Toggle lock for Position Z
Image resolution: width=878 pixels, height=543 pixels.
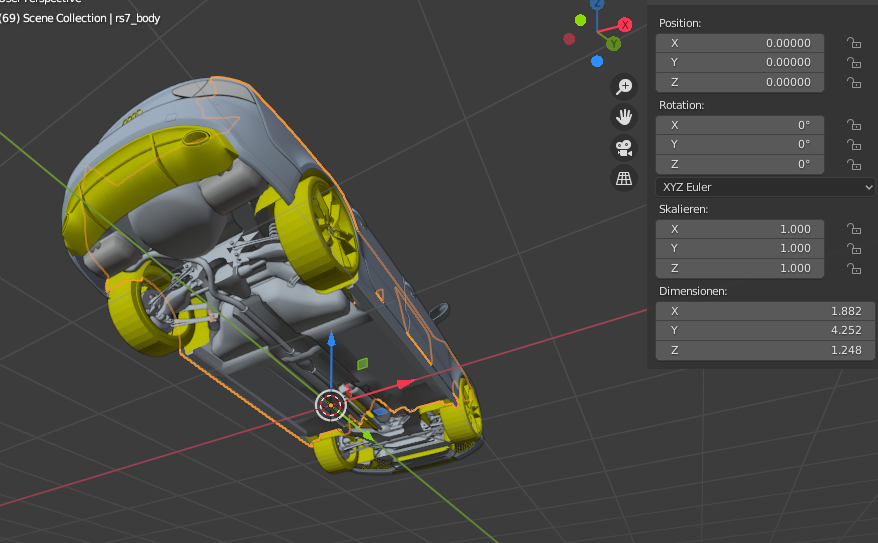(853, 83)
